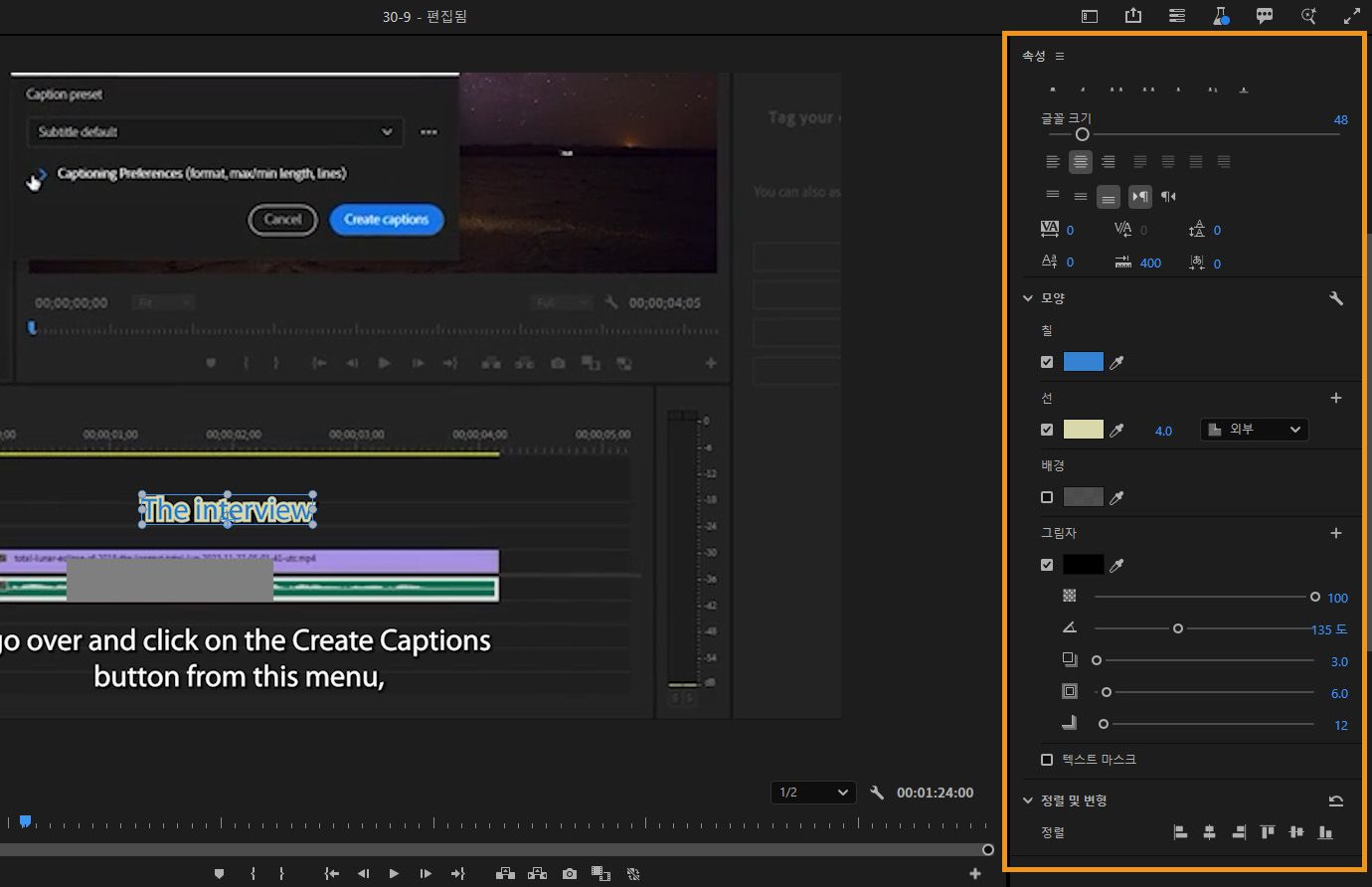This screenshot has height=887, width=1372.
Task: Center align the text paragraph
Action: (1081, 162)
